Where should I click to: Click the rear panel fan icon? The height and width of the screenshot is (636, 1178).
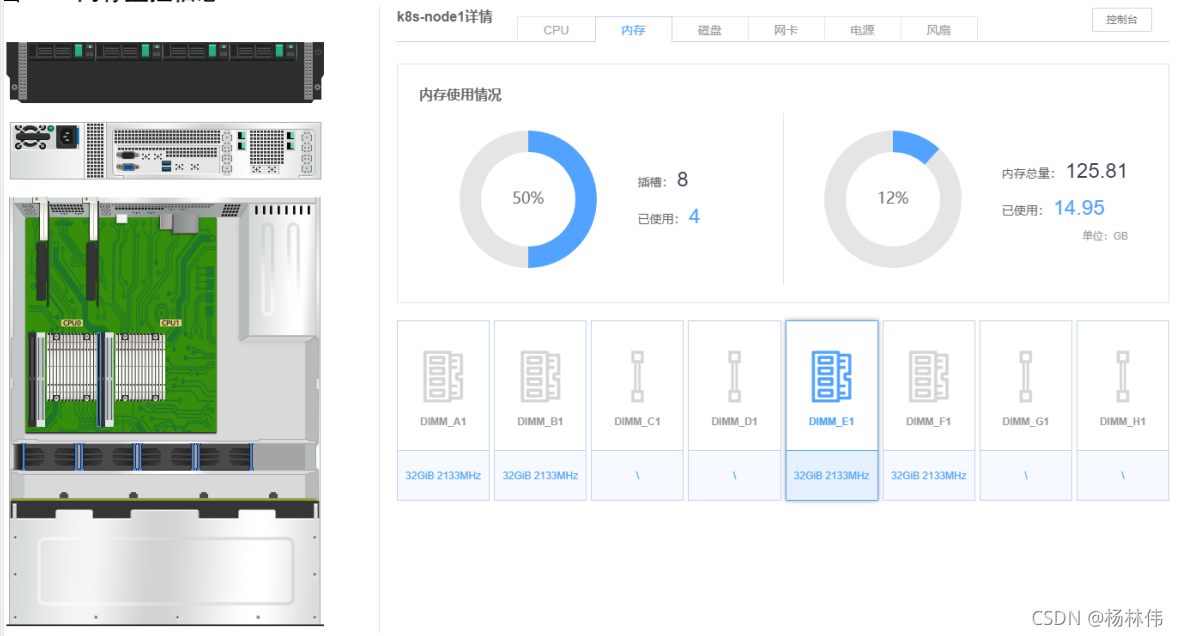click(x=31, y=137)
